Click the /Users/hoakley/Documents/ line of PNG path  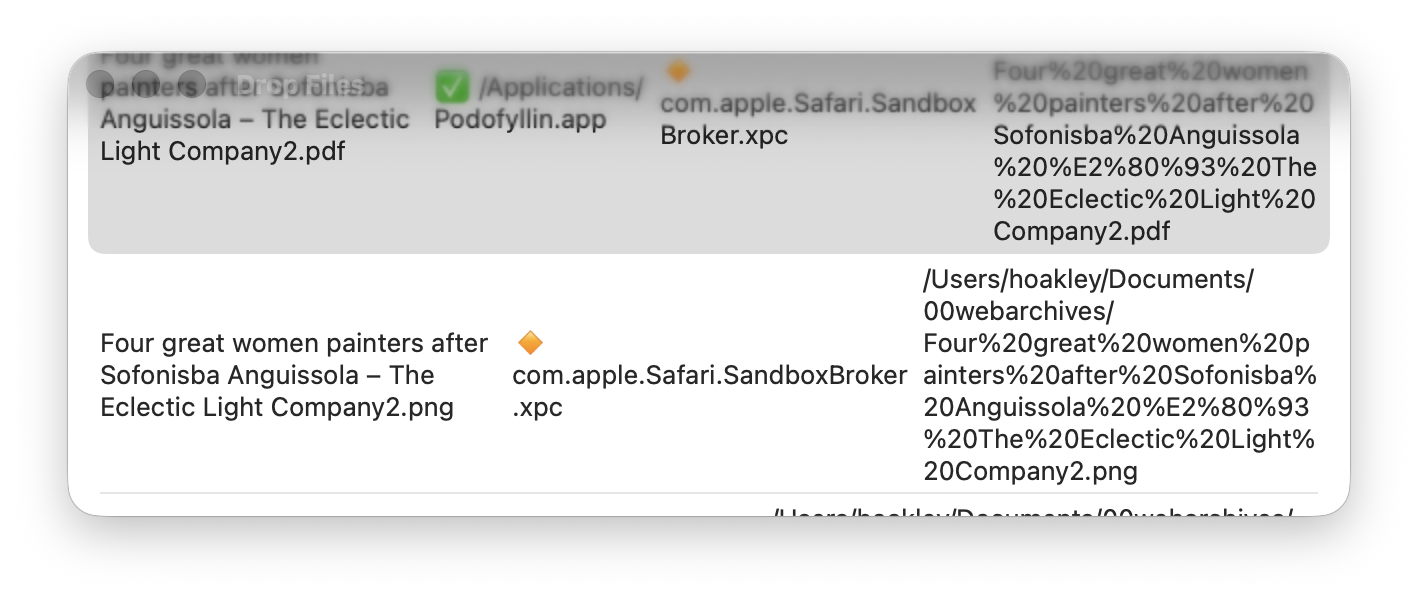point(1088,280)
